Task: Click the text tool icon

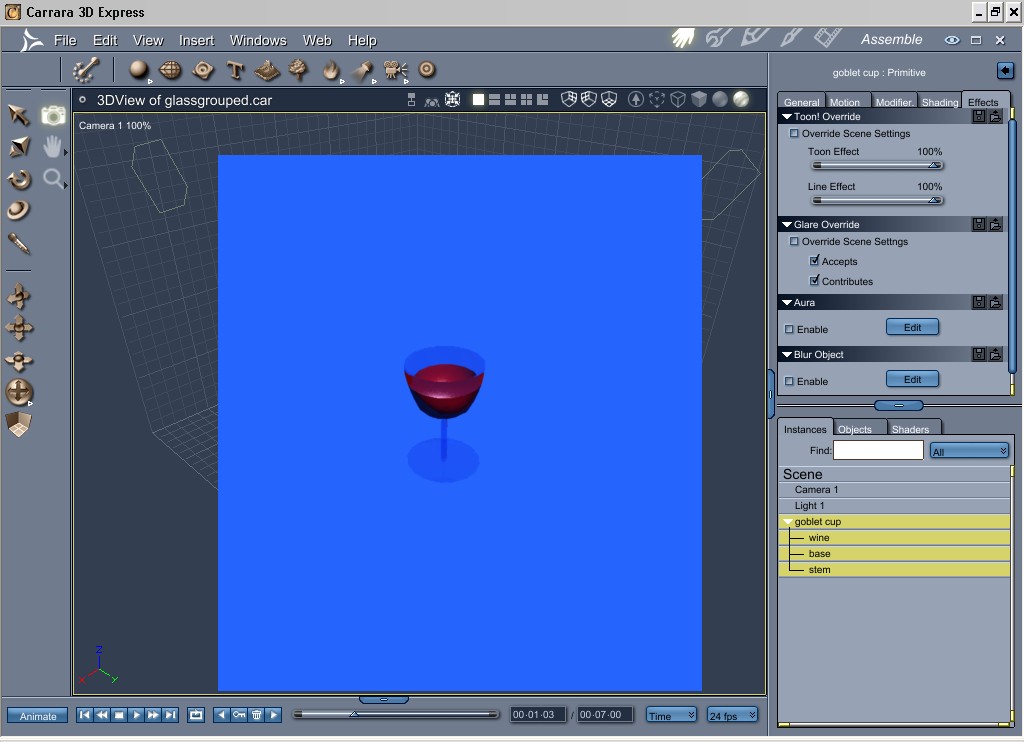Action: point(235,70)
